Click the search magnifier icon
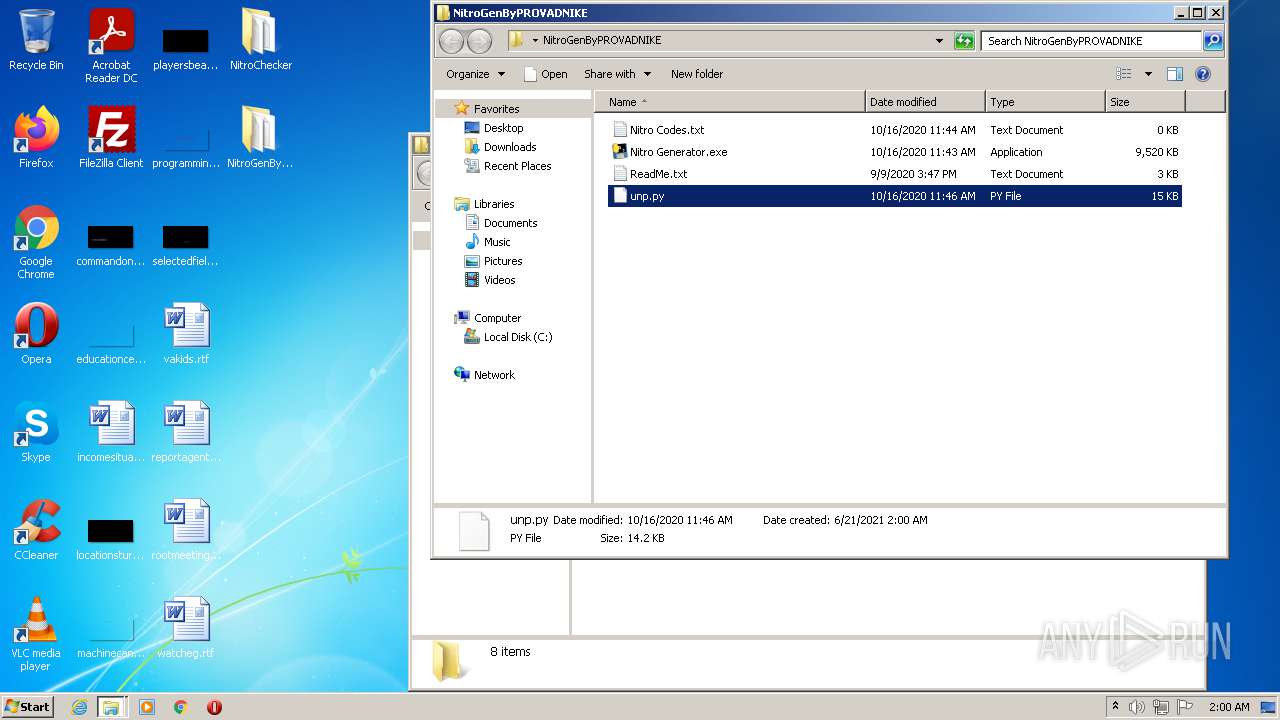Screen dimensions: 1280x720 tap(1213, 41)
